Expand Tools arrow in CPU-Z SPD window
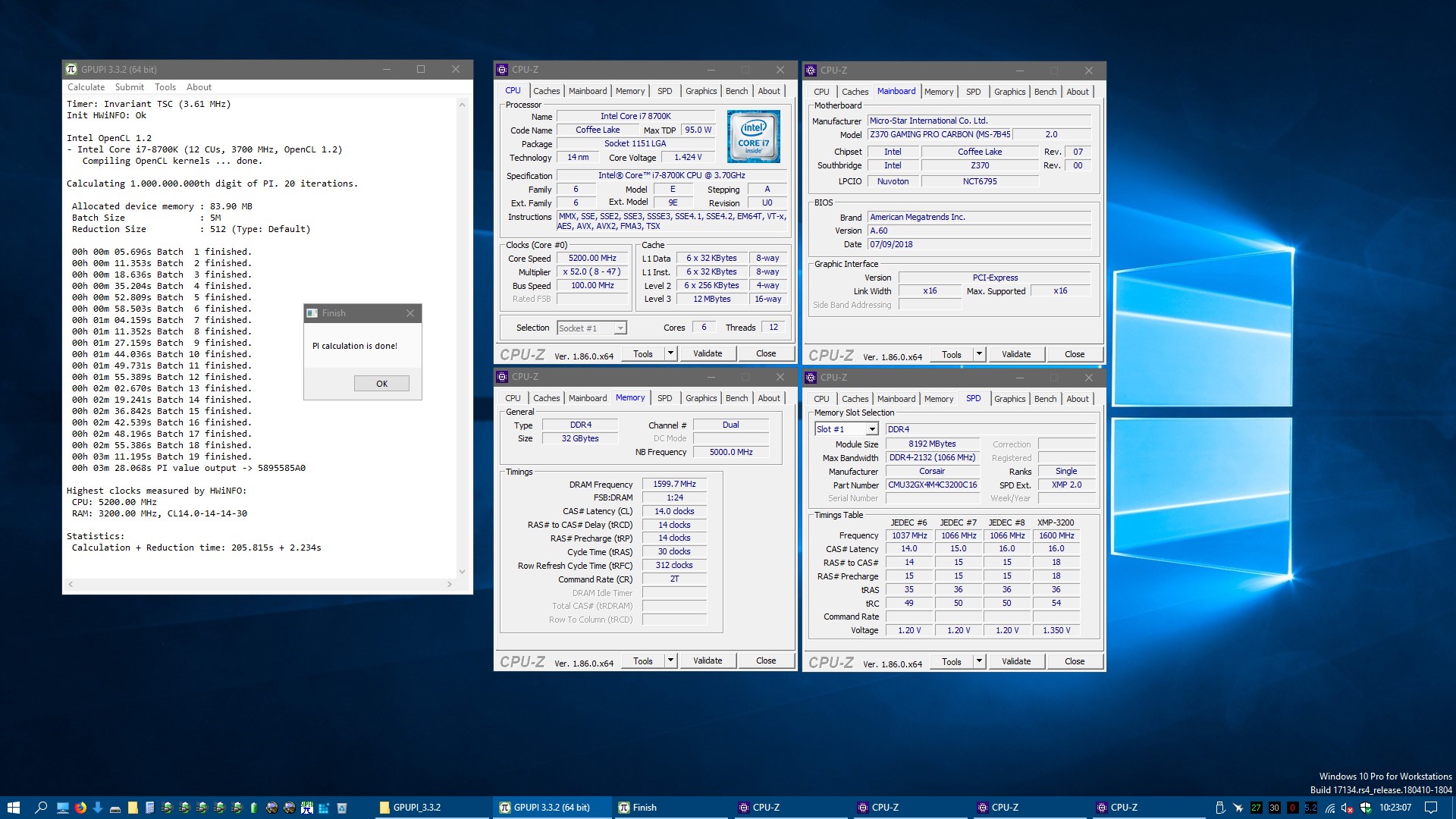1456x819 pixels. click(x=979, y=661)
